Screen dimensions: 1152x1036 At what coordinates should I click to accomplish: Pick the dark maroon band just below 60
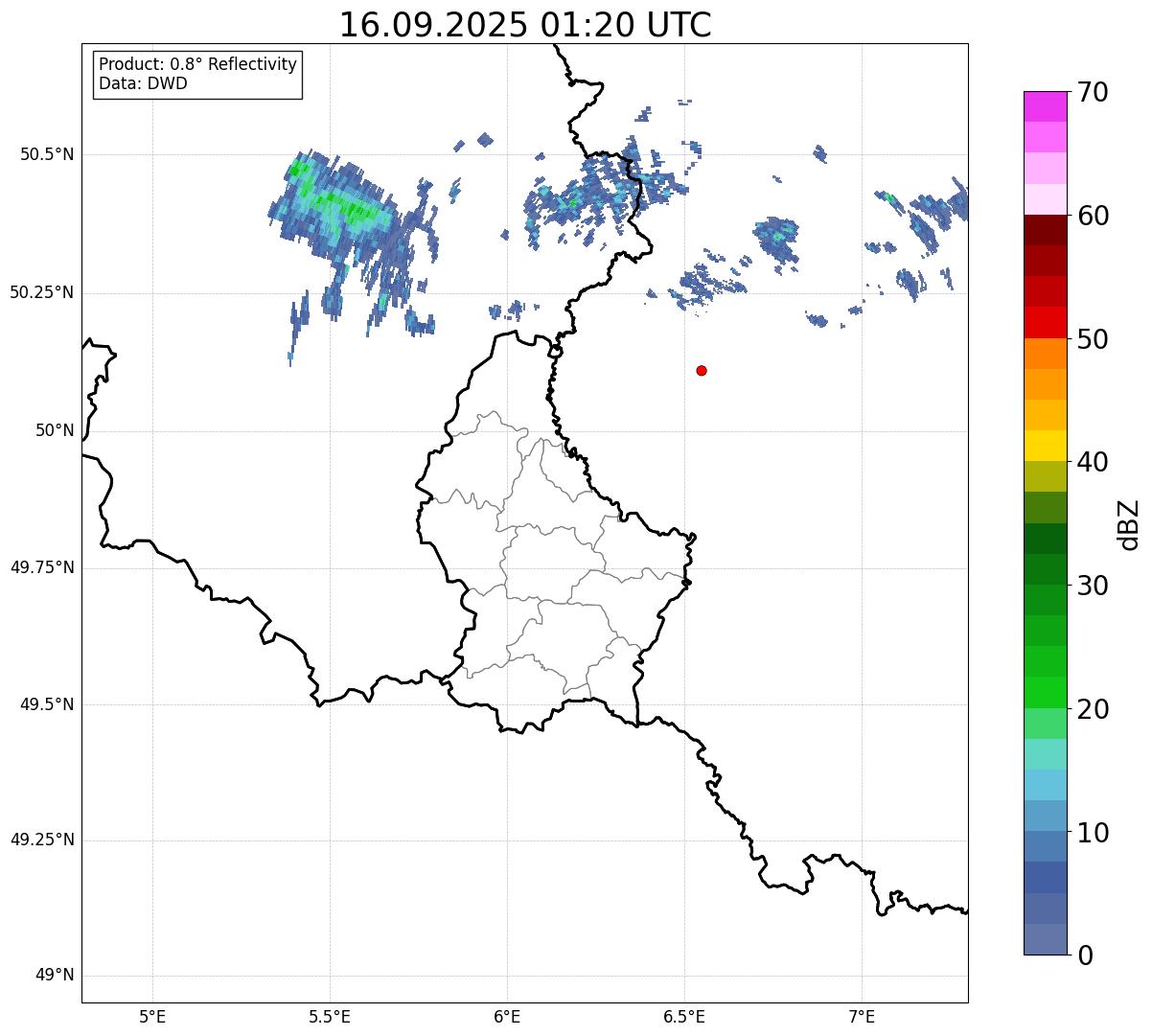(x=1045, y=230)
